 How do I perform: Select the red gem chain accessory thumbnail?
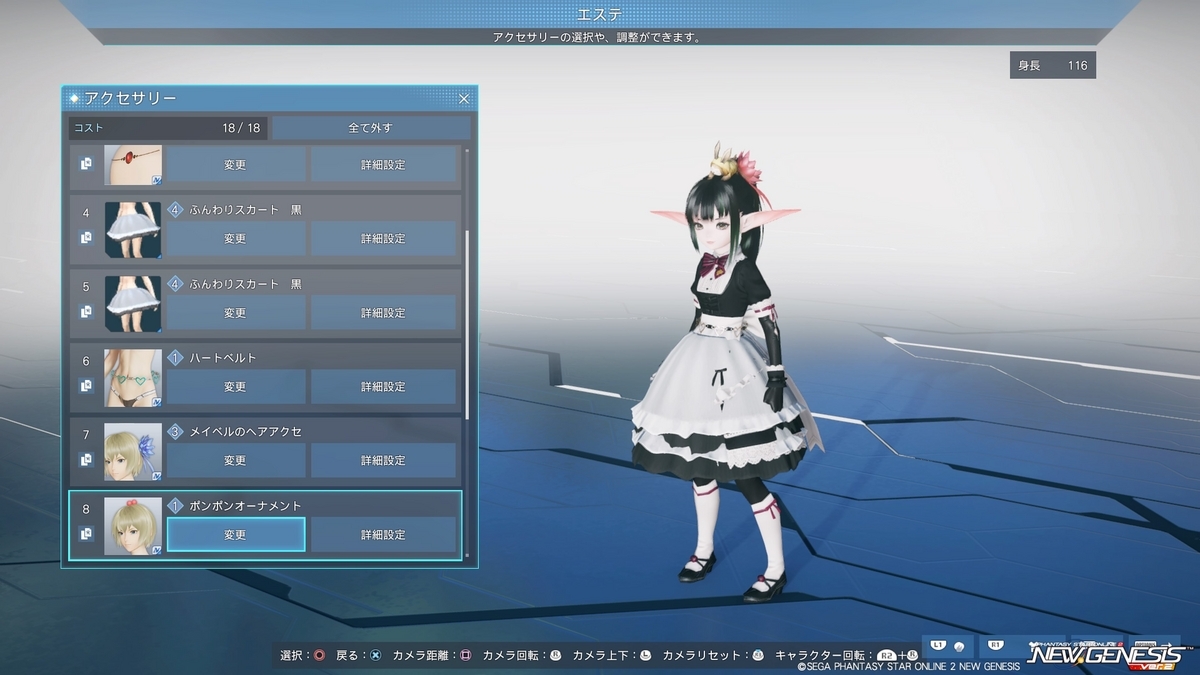point(133,164)
